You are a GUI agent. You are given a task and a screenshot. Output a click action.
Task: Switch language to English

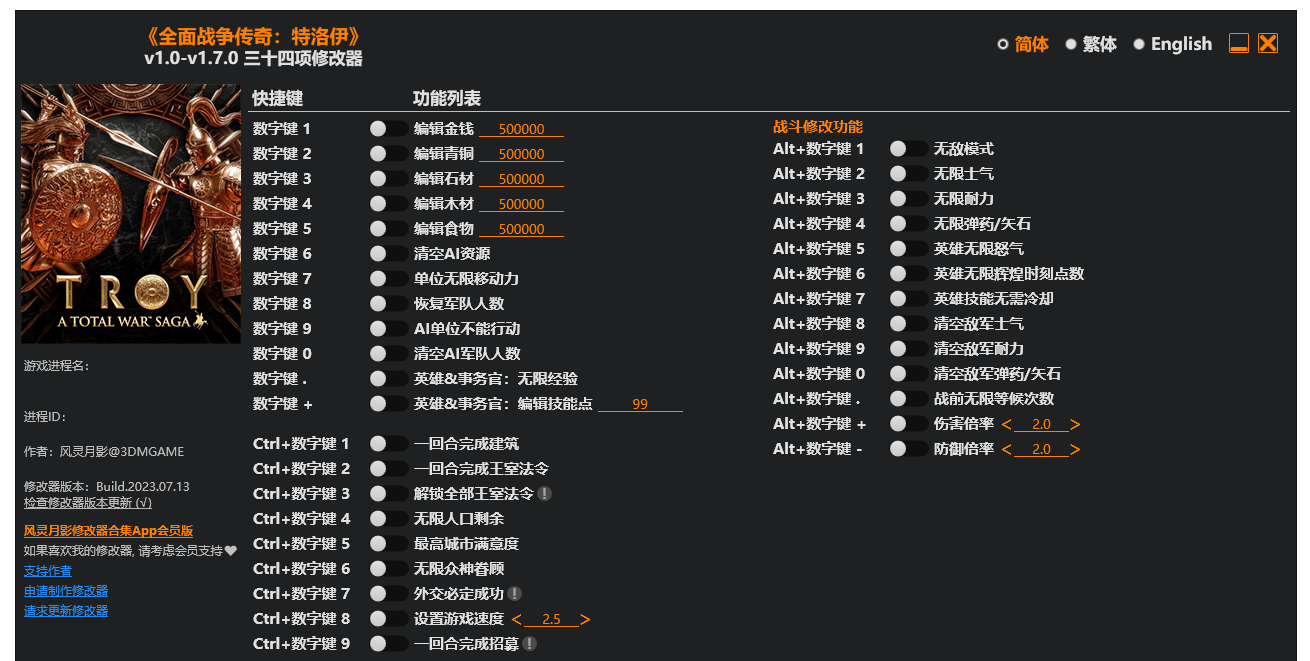(x=1172, y=44)
